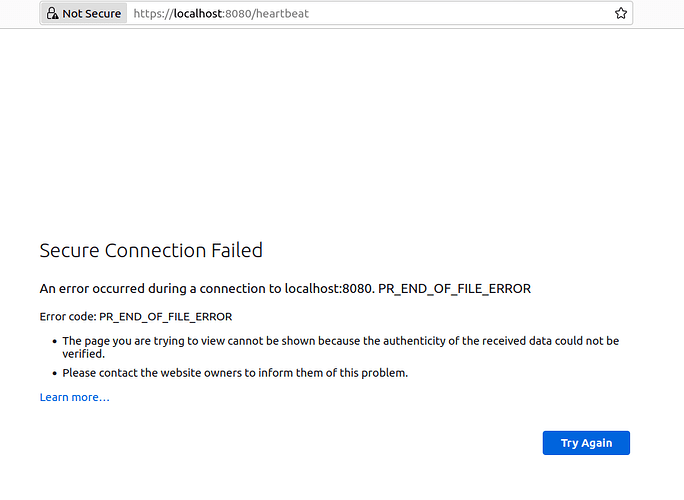Click the word 'verified.' on the wrapped line
Viewport: 684px width, 500px height.
84,354
